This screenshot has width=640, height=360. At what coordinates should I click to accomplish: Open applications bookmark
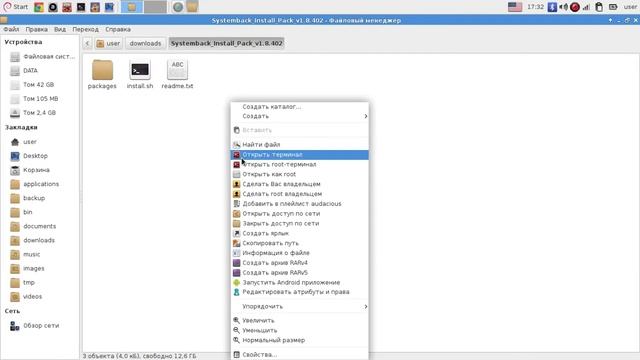coord(35,184)
